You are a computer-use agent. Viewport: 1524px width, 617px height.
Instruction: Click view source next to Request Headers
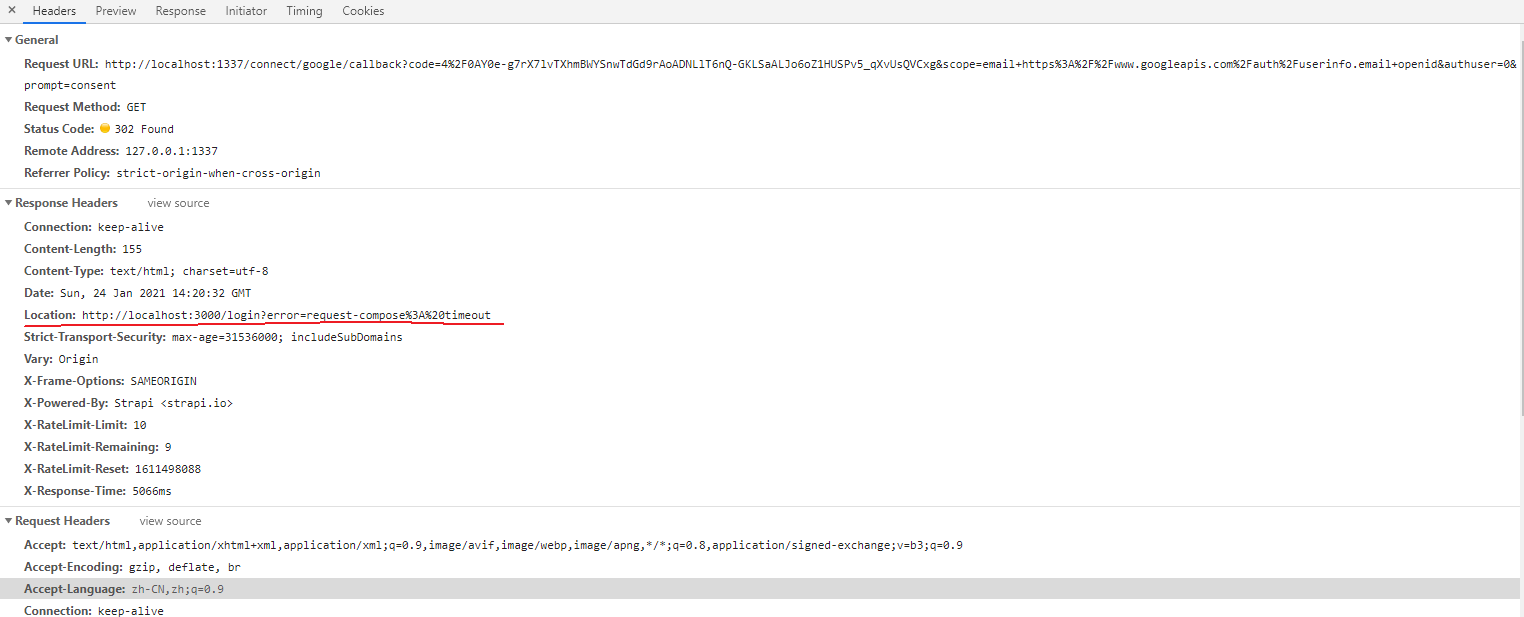pos(169,521)
